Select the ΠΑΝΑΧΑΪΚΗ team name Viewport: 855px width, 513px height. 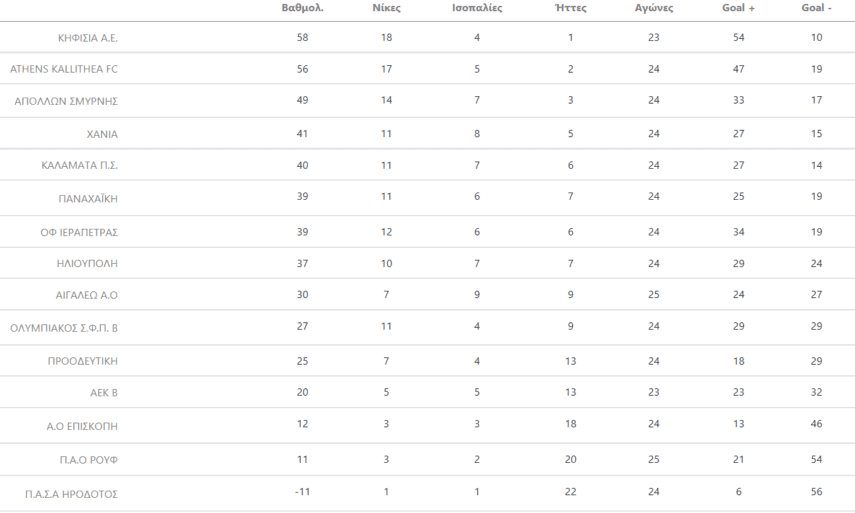pyautogui.click(x=89, y=198)
